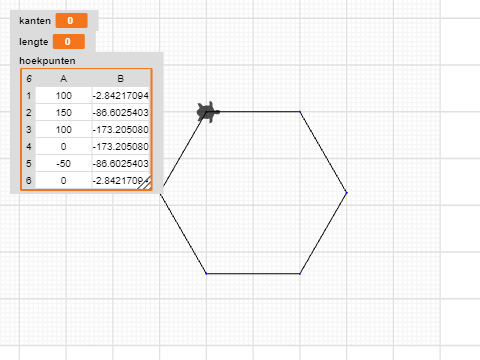Click the resize handle of hoekpunten table

145,183
